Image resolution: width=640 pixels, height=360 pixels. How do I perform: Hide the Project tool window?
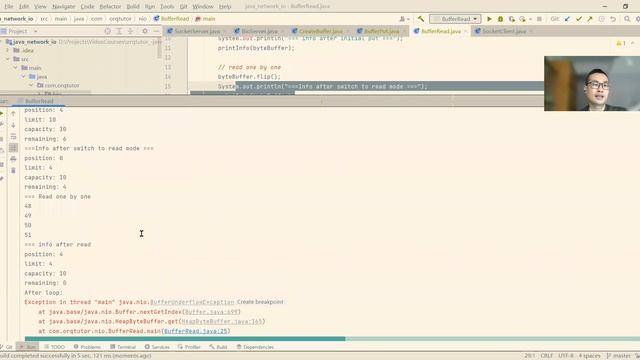pyautogui.click(x=156, y=31)
